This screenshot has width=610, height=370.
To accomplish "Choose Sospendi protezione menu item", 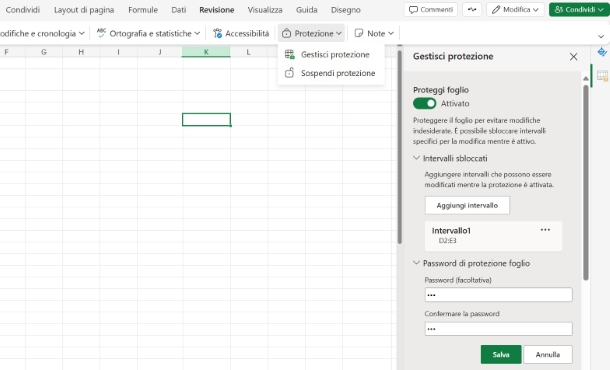I will pos(331,73).
